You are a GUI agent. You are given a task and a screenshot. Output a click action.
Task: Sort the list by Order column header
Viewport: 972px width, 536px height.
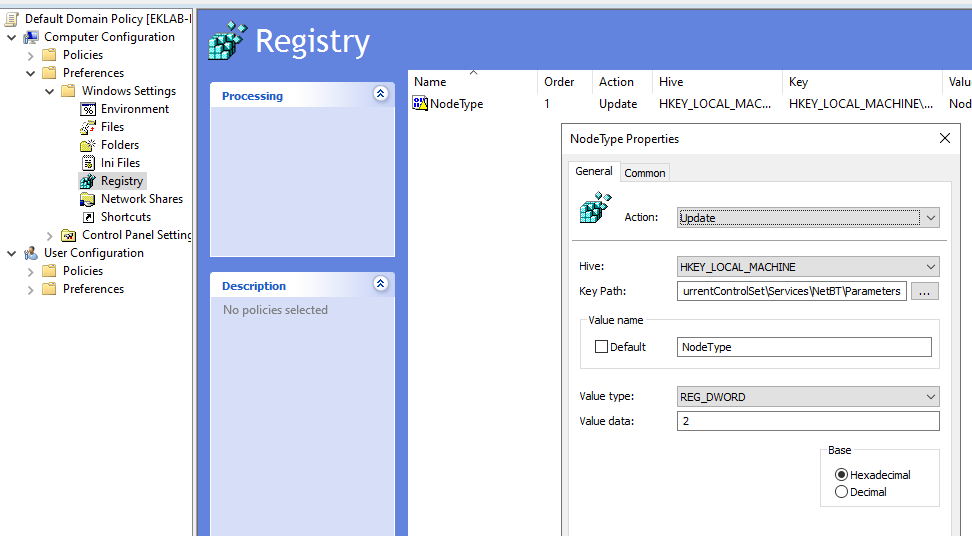[x=559, y=82]
